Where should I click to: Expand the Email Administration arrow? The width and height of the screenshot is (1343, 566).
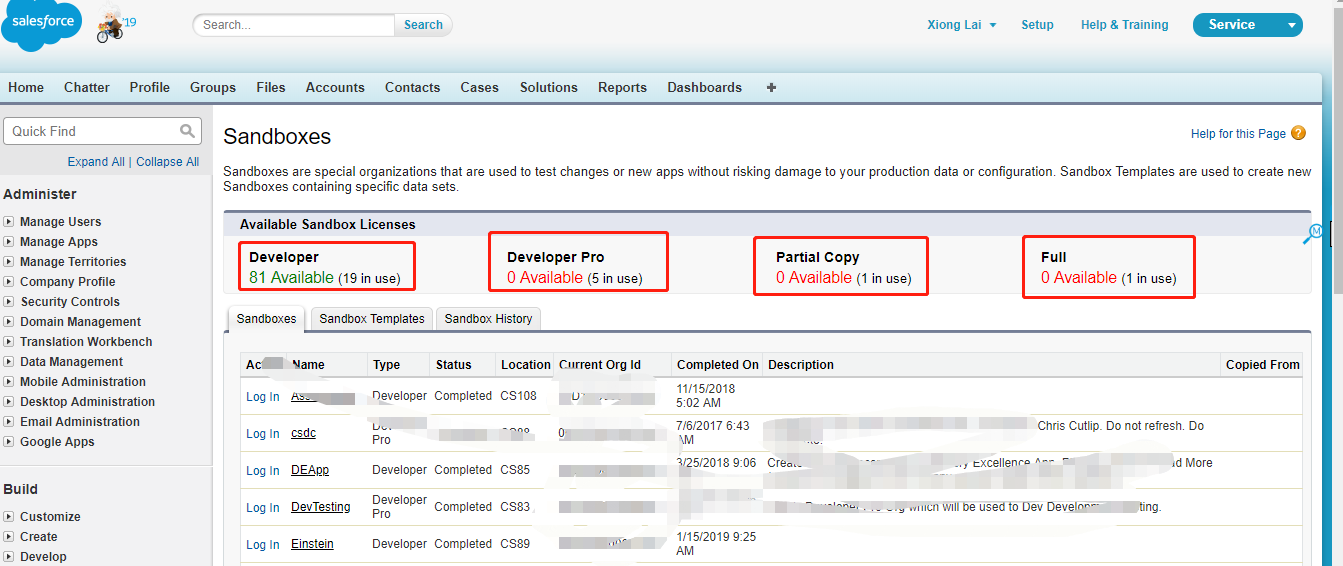click(x=9, y=422)
